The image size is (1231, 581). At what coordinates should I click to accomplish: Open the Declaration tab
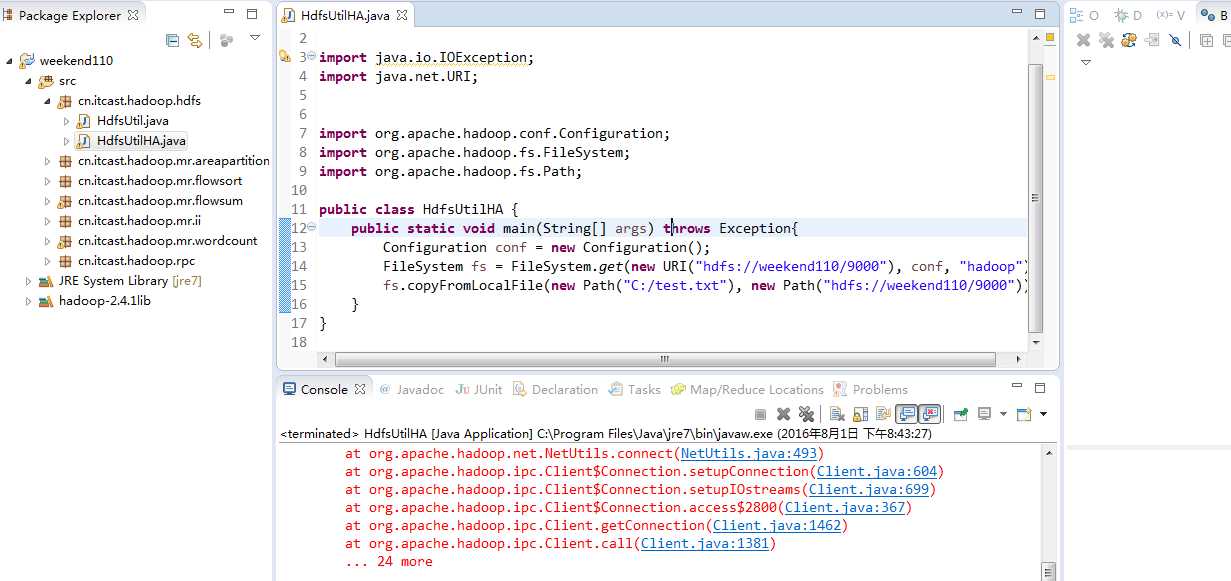coord(555,390)
